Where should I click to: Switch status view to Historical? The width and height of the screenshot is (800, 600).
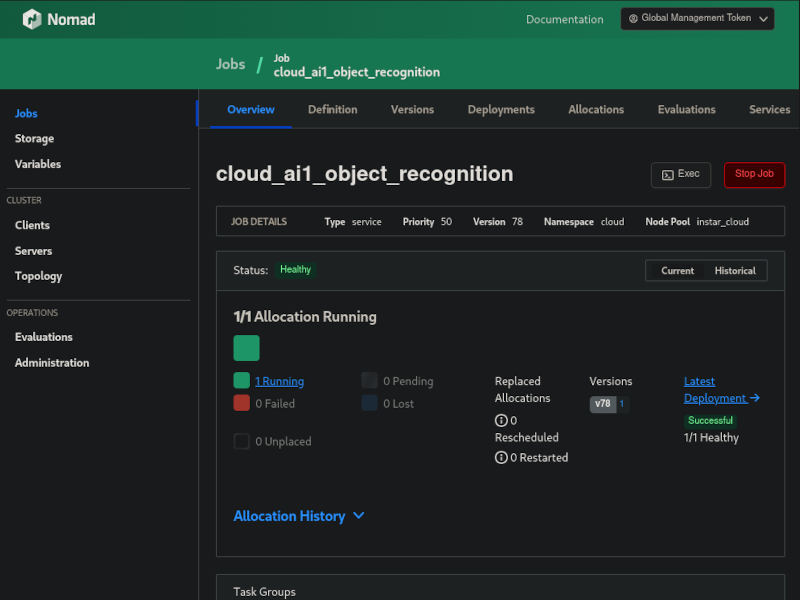735,271
